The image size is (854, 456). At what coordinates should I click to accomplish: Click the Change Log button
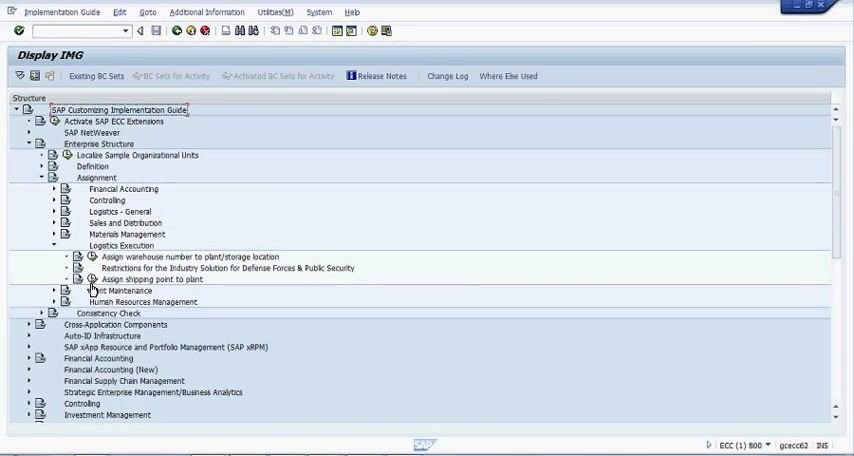(x=448, y=76)
